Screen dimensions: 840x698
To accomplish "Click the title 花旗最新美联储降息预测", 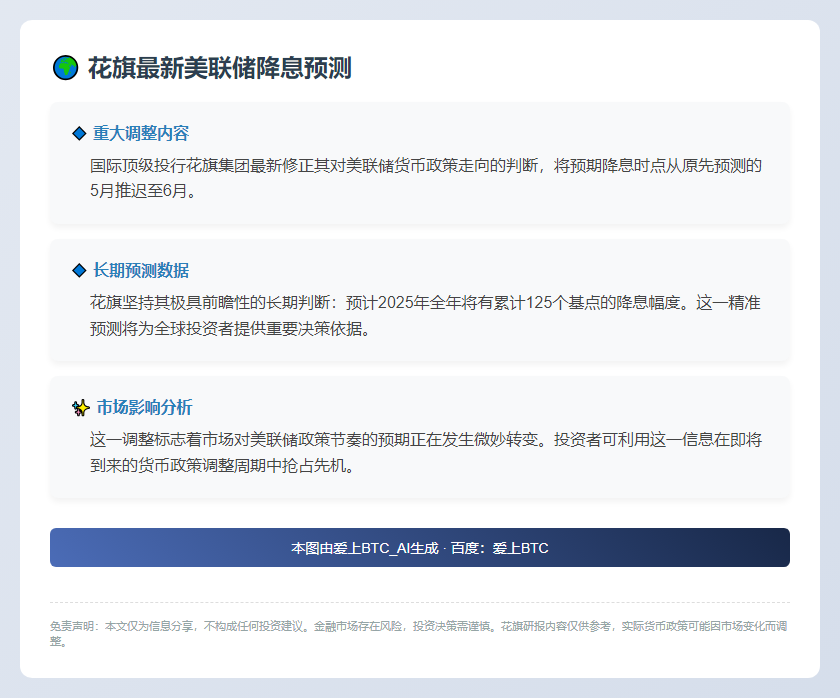I will [220, 68].
